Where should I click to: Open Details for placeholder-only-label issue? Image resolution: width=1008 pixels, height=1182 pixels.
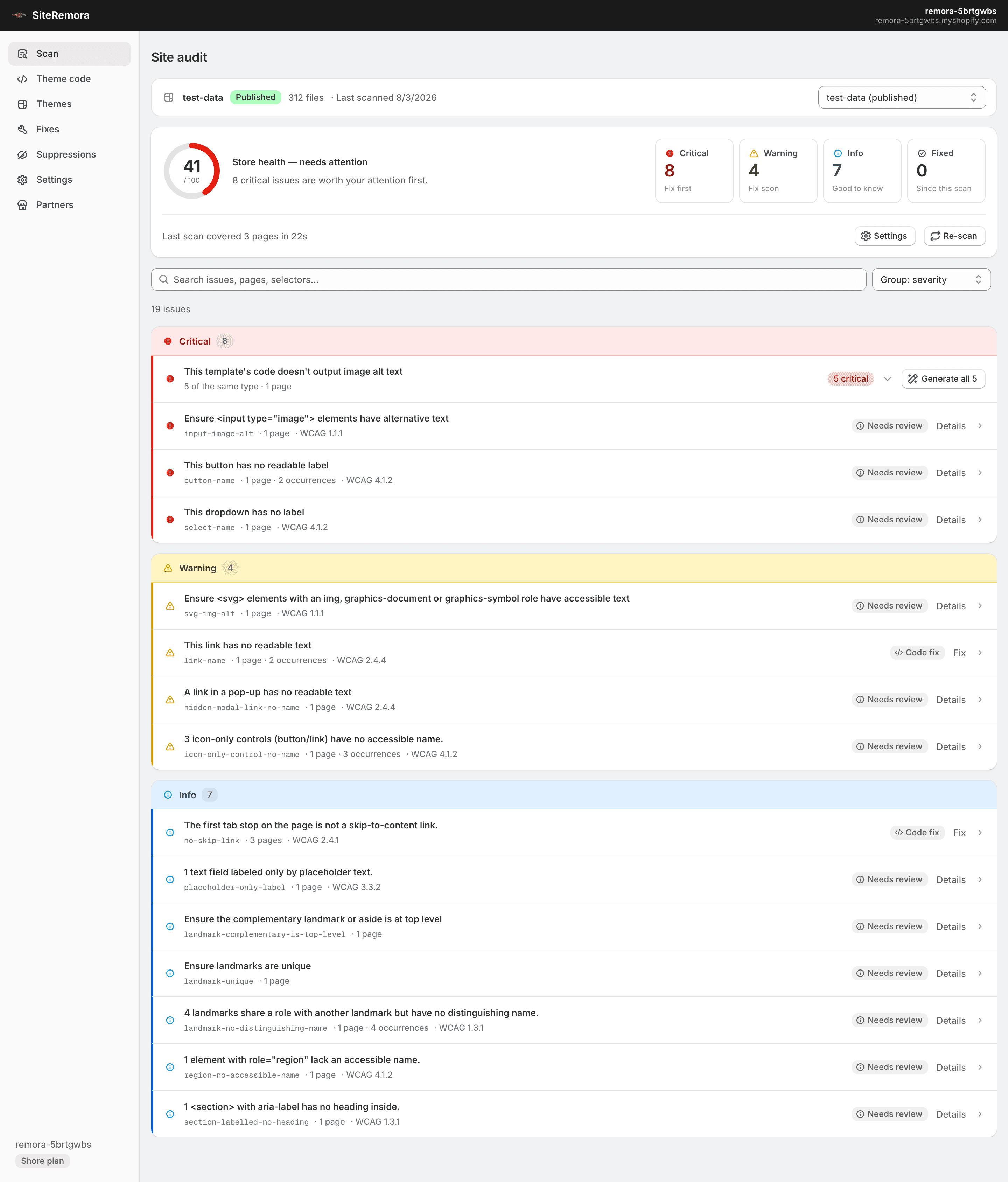pyautogui.click(x=950, y=879)
